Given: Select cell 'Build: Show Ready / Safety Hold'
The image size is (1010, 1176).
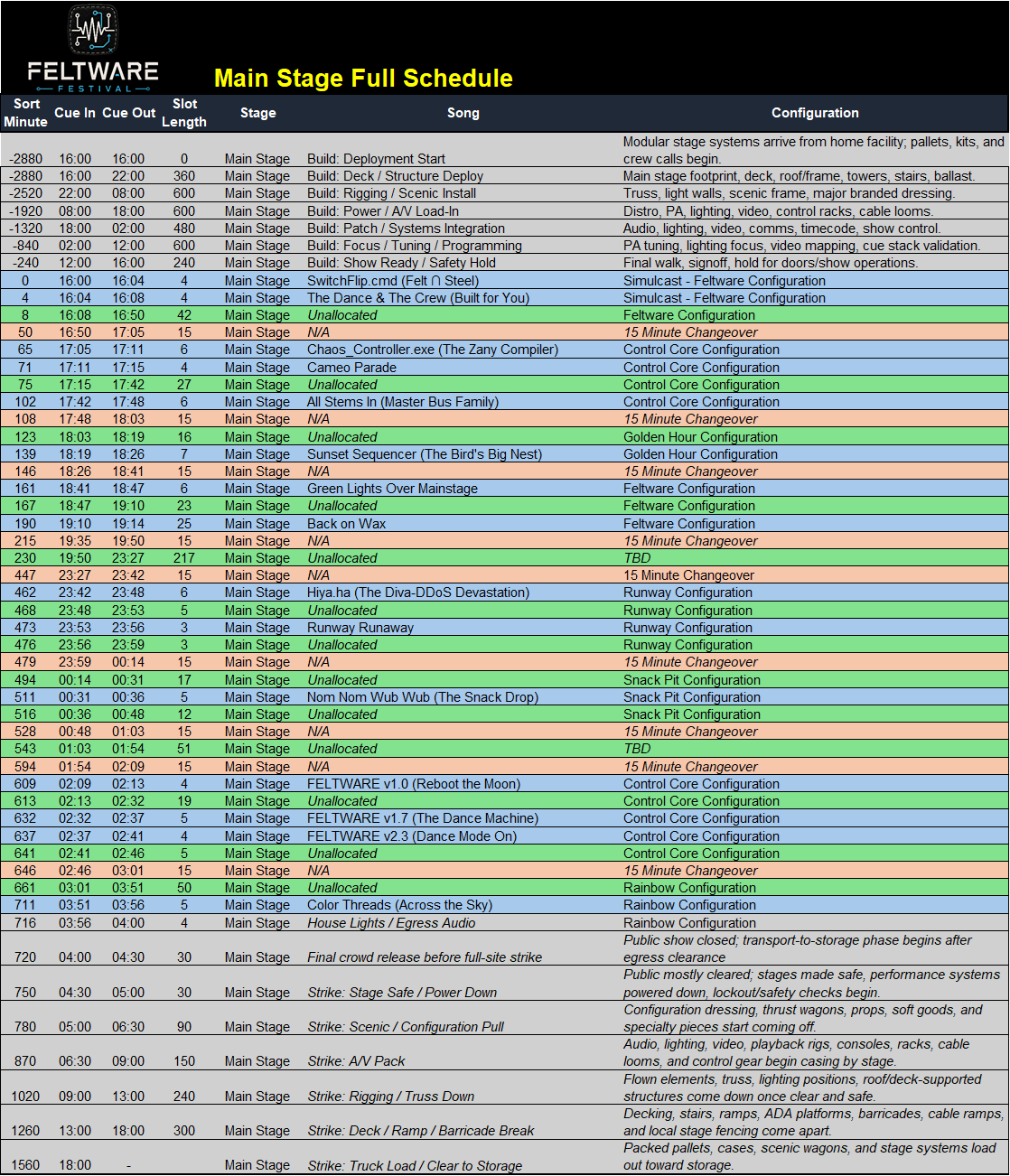Looking at the screenshot, I should (401, 263).
